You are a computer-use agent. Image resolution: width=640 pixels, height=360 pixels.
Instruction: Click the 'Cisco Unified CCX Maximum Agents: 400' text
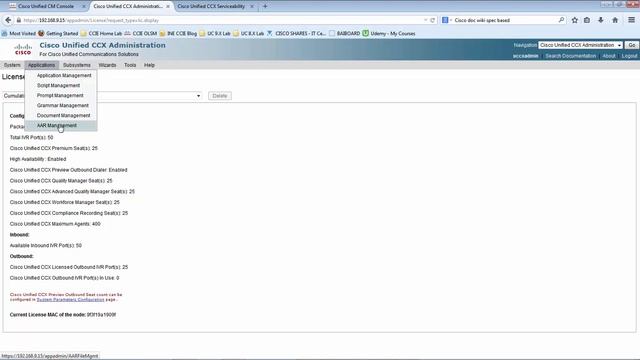(55, 224)
